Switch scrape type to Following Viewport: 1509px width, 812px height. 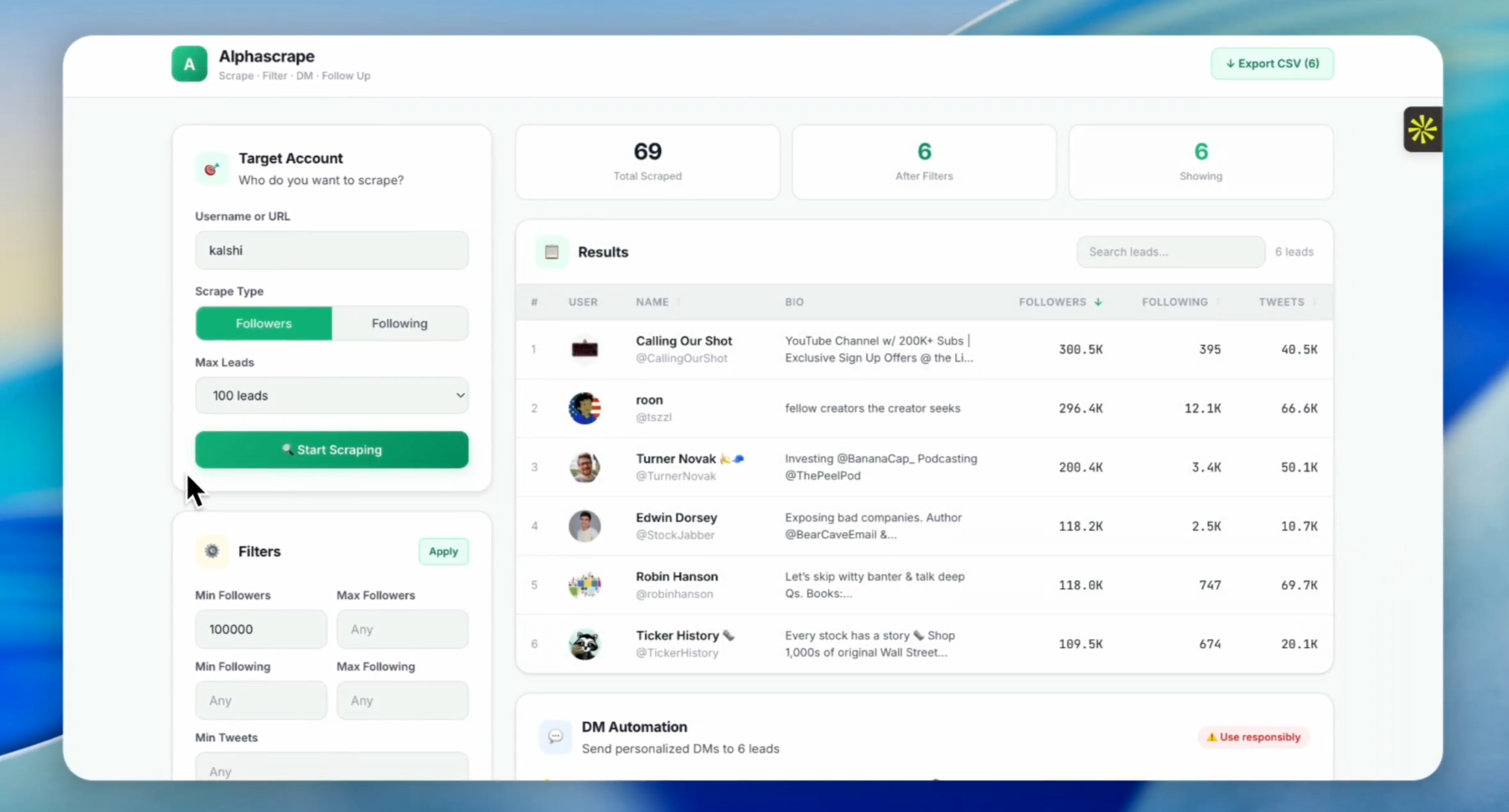(x=399, y=323)
